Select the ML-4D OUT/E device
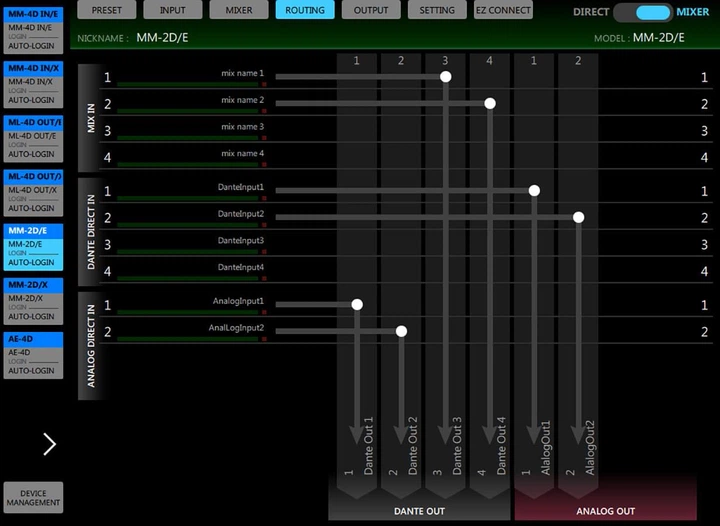Image resolution: width=720 pixels, height=526 pixels. coord(33,138)
